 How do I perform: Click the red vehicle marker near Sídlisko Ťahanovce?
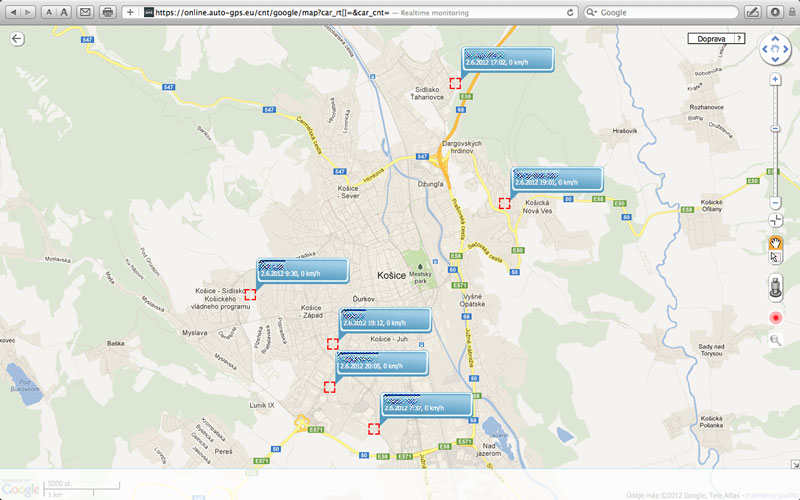point(455,83)
